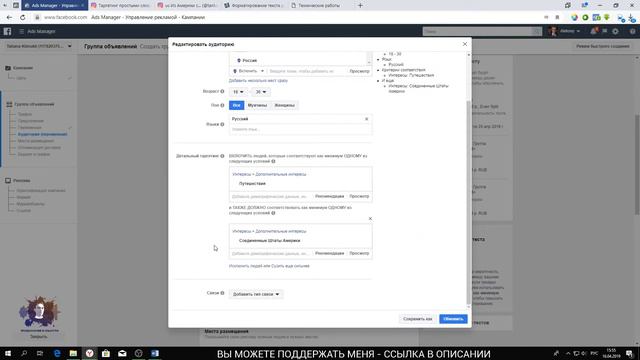Open the help icon in the Ads Manager bar
The height and width of the screenshot is (360, 640).
pyautogui.click(x=632, y=31)
